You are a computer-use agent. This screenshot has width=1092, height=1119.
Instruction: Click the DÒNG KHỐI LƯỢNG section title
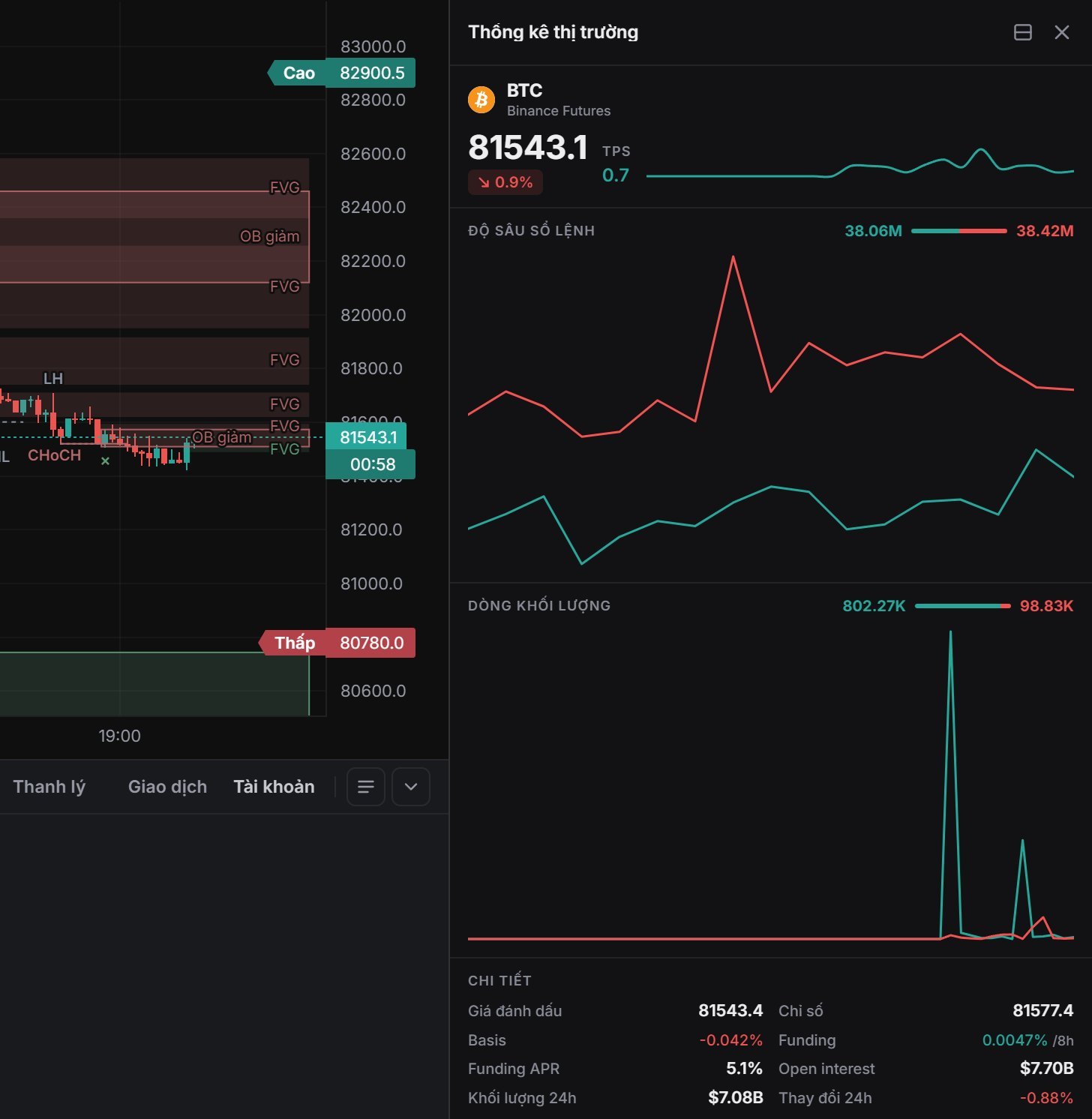pos(539,606)
